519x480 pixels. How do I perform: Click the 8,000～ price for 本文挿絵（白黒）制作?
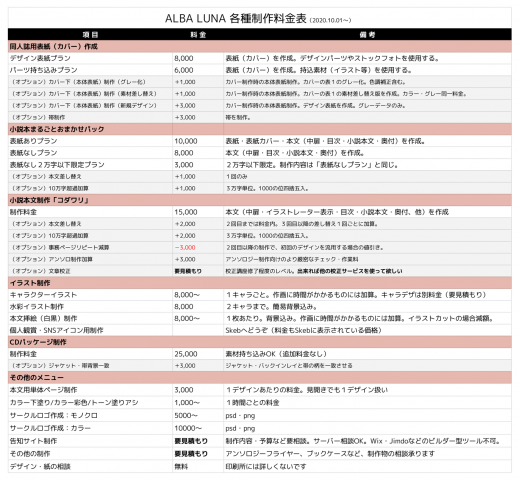187,319
